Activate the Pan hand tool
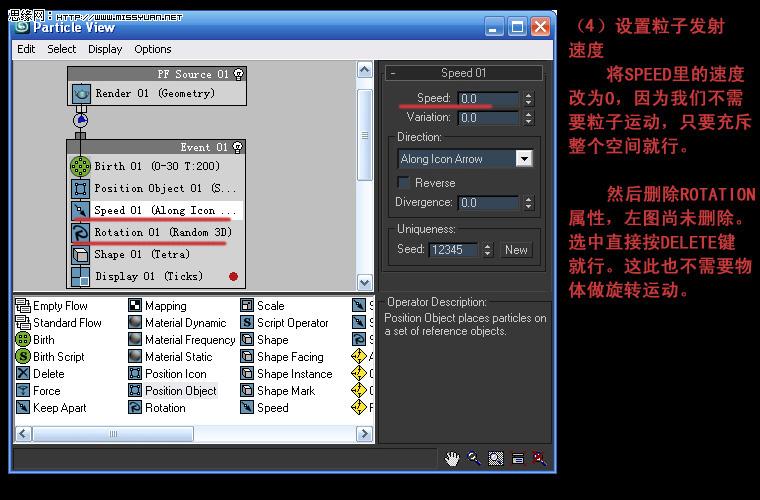 tap(452, 458)
